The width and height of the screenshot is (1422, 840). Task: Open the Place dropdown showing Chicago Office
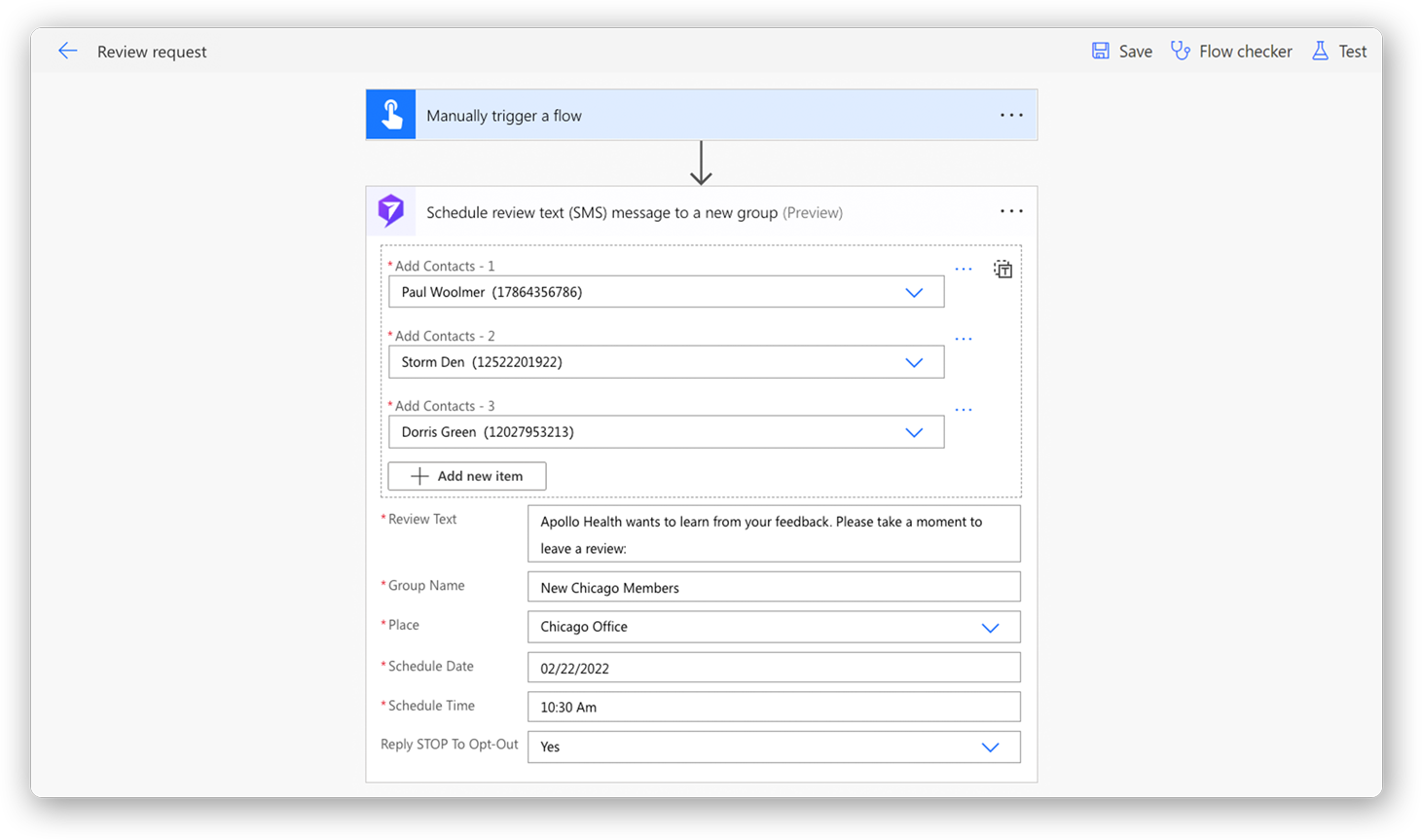point(990,628)
